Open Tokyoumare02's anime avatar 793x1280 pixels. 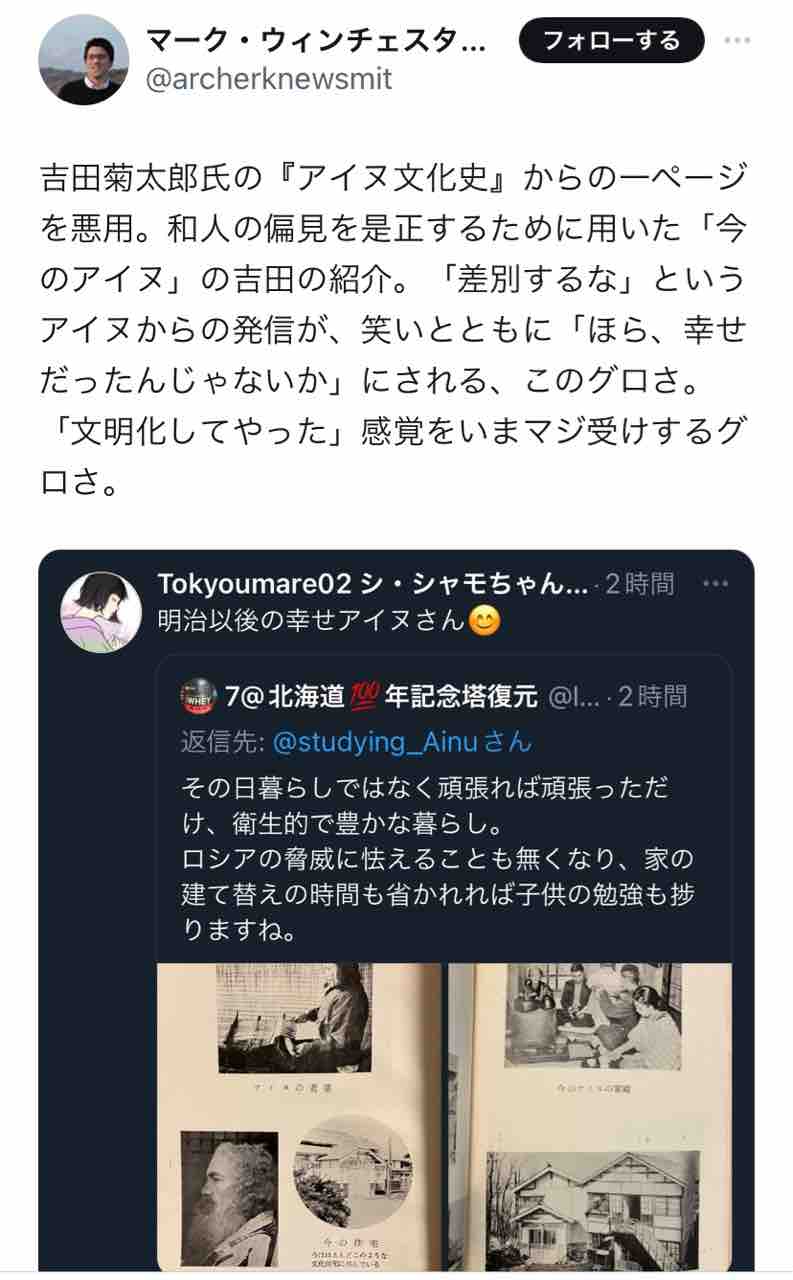(x=101, y=612)
